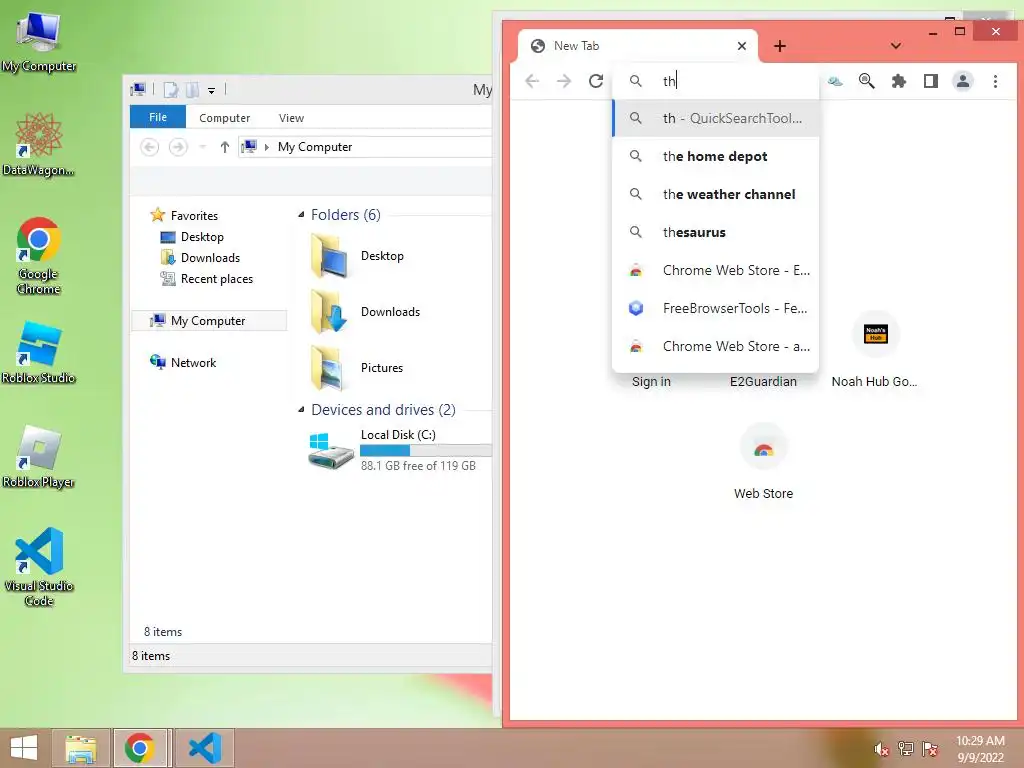The width and height of the screenshot is (1024, 768).
Task: Click Explorer back navigation button
Action: (x=150, y=147)
